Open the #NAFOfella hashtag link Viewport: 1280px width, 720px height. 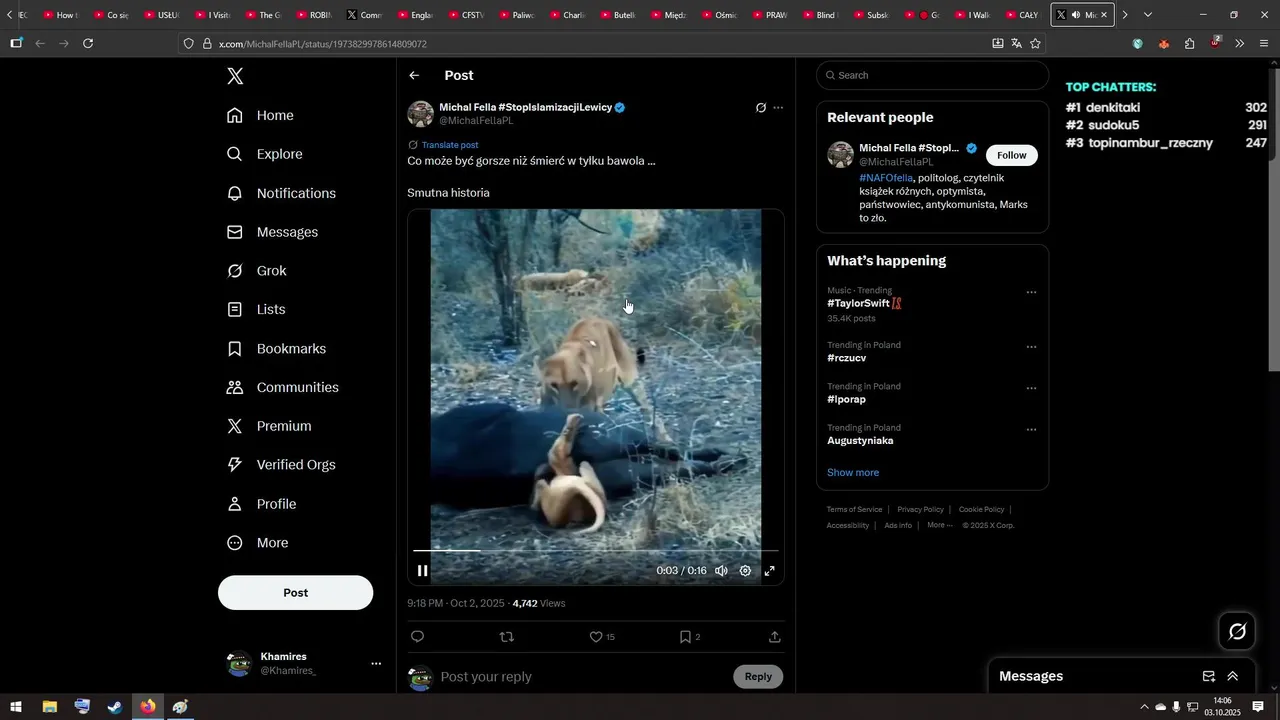tap(886, 178)
